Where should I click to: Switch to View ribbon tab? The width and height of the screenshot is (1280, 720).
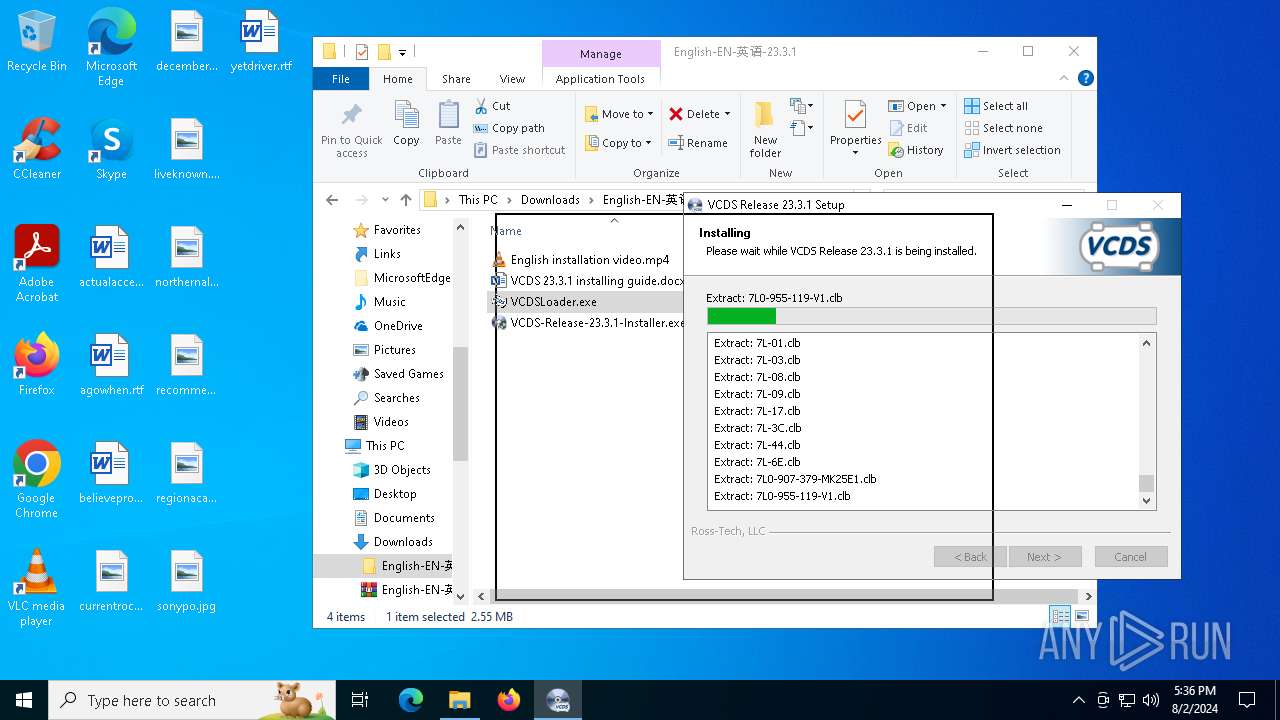tap(512, 79)
